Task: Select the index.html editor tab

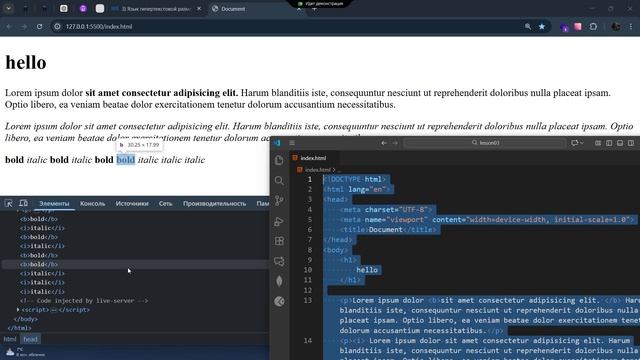Action: [313, 158]
